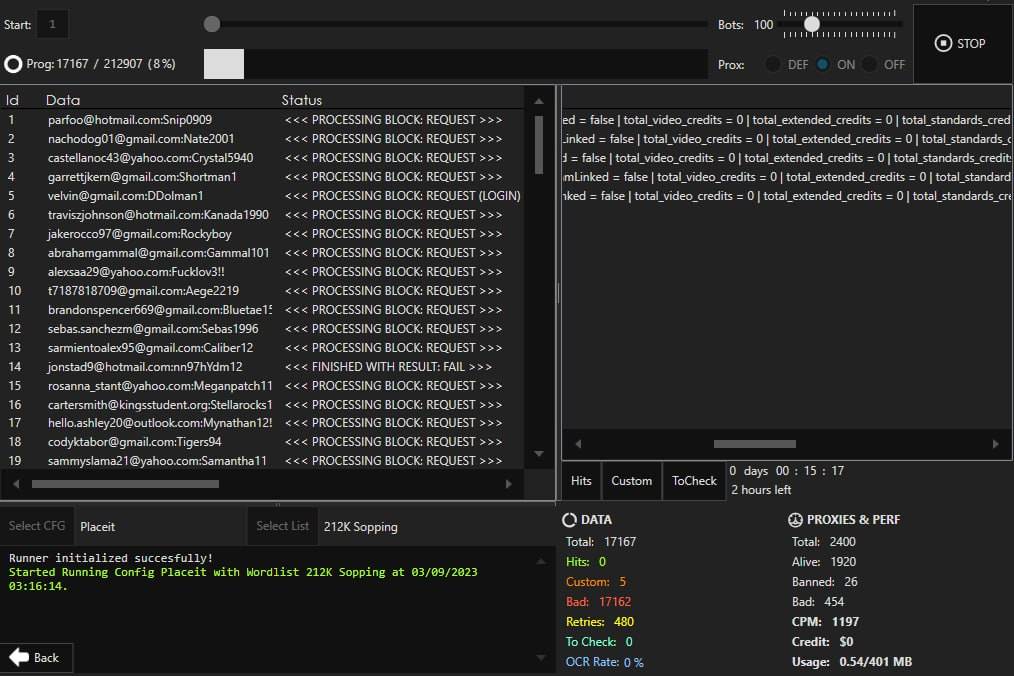
Task: Click the Start value input field
Action: click(x=53, y=25)
